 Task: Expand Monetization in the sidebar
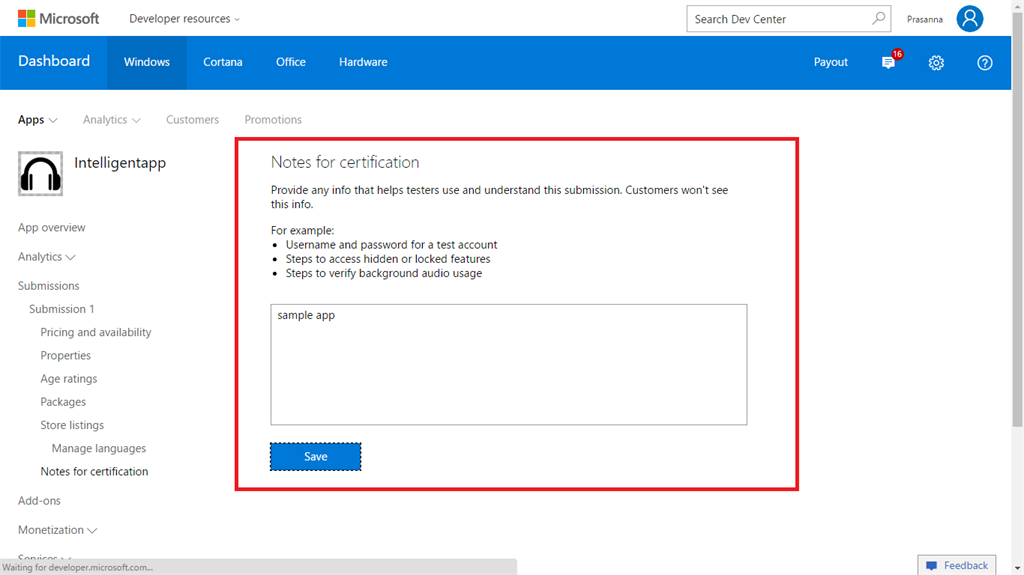click(57, 530)
